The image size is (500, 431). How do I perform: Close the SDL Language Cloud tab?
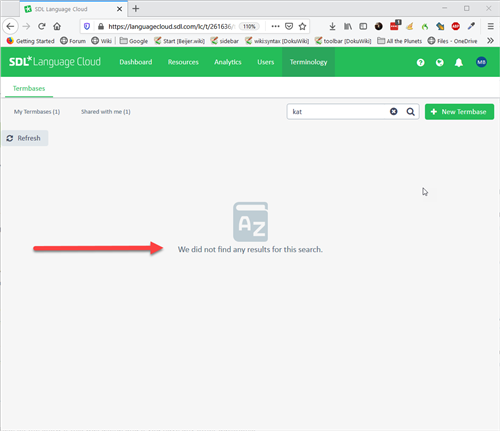119,9
